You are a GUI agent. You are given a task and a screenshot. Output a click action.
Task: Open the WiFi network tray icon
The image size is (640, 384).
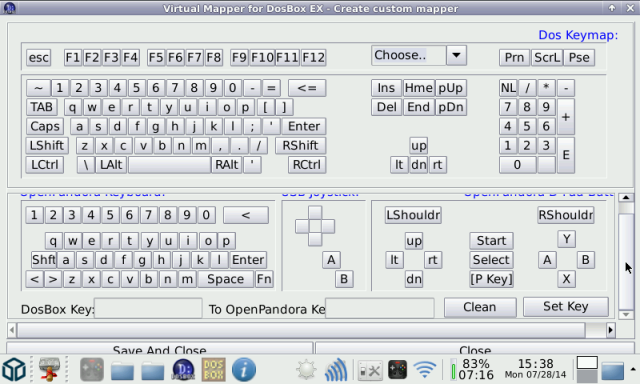coord(424,370)
